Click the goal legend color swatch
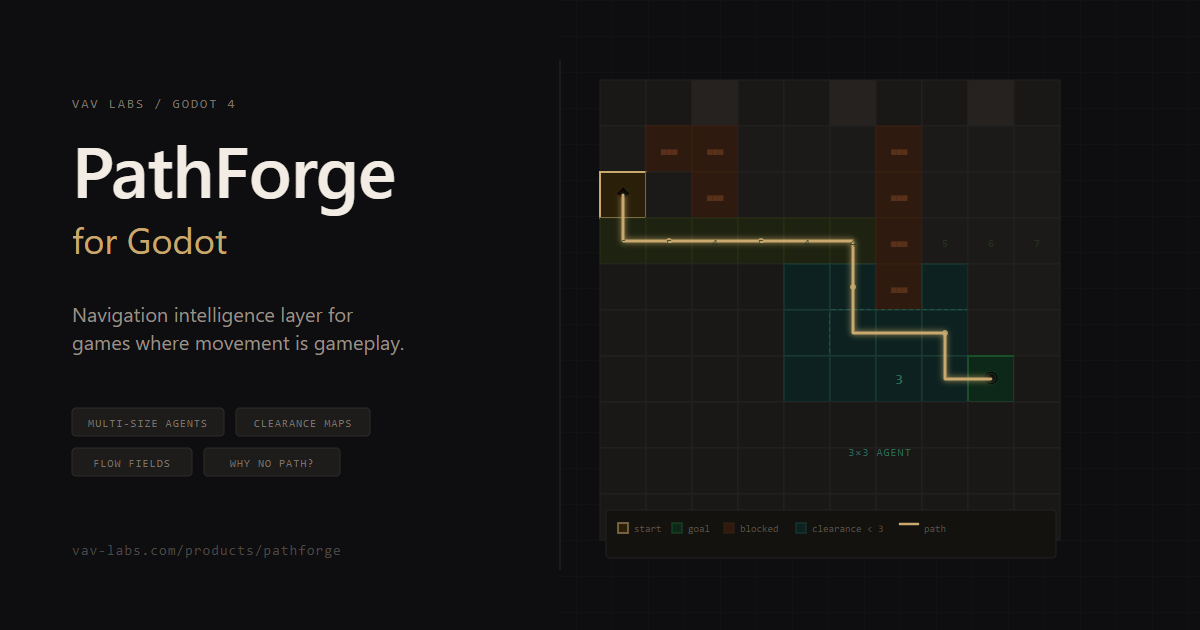 click(677, 528)
